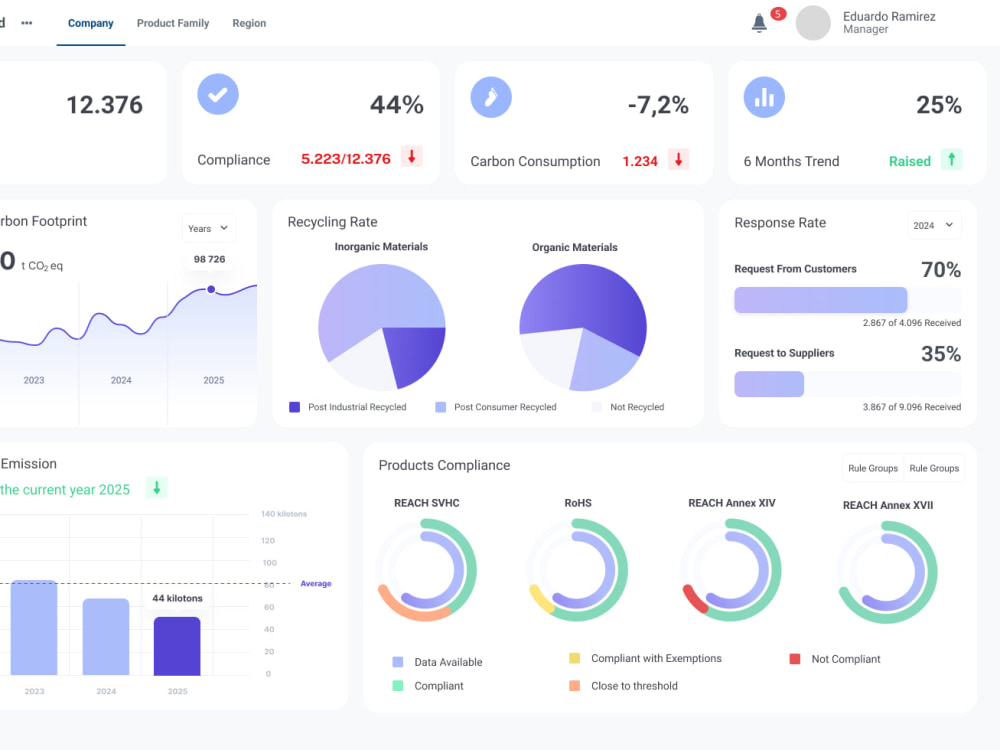Click the Request From Customers progress bar
Screen dimensions: 1000x750
[x=848, y=300]
